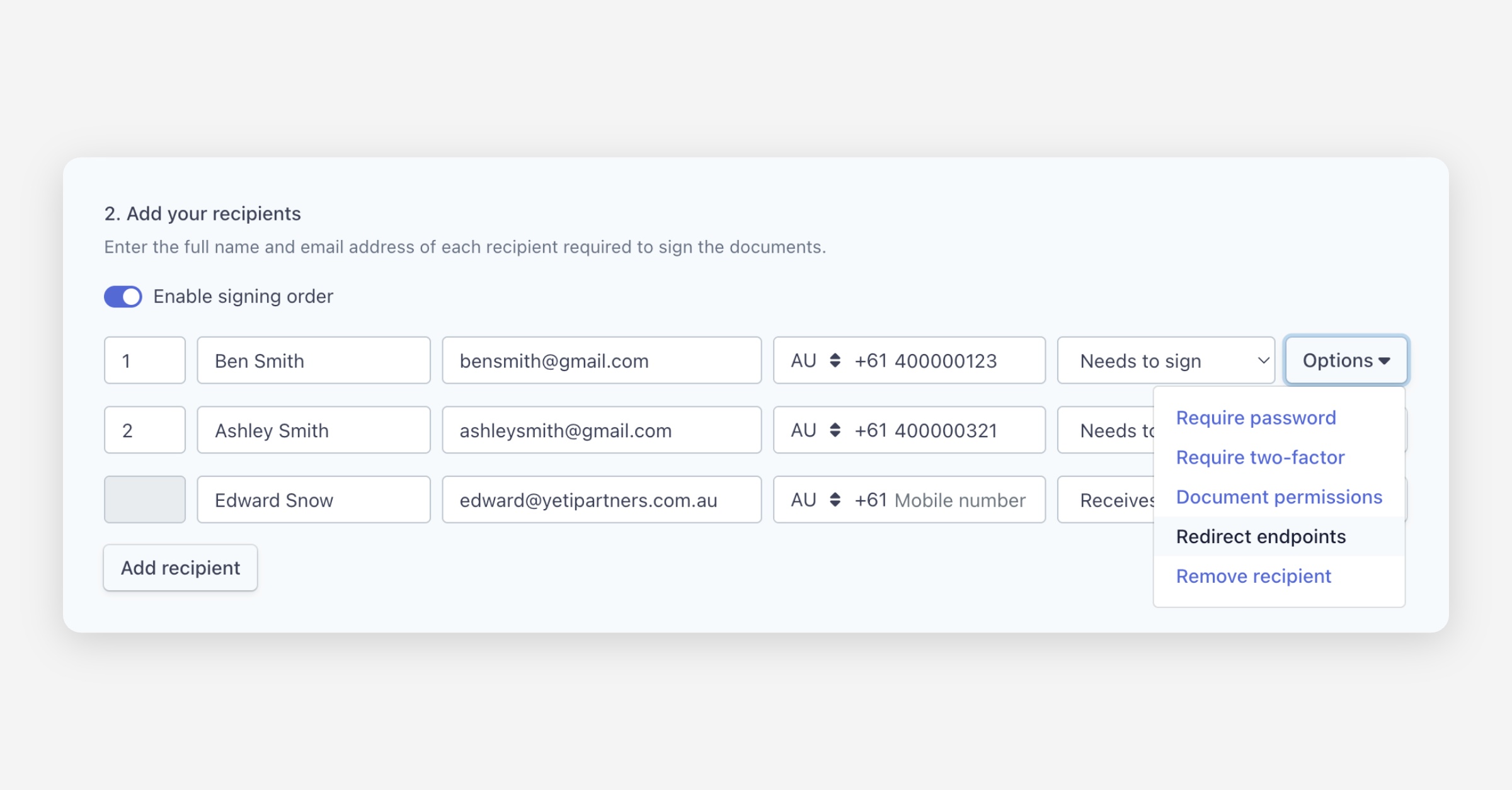Focus Edward Snow's Mobile number field

[x=960, y=500]
